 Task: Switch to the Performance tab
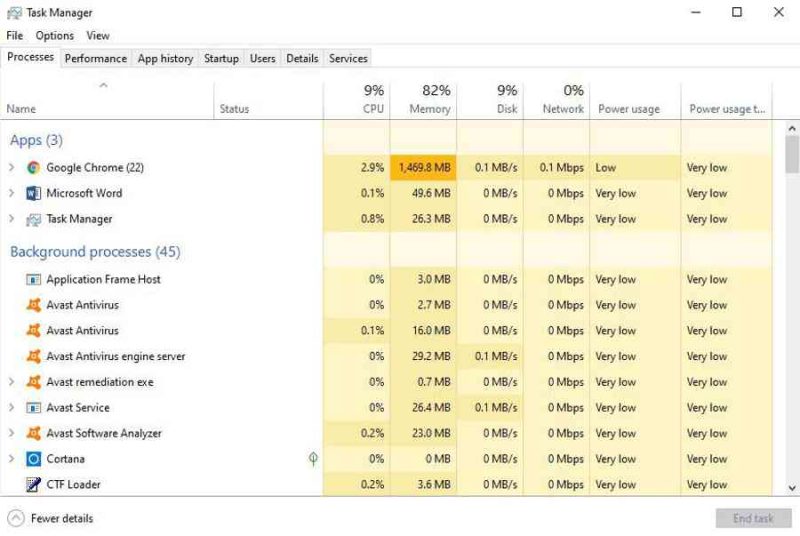[96, 59]
